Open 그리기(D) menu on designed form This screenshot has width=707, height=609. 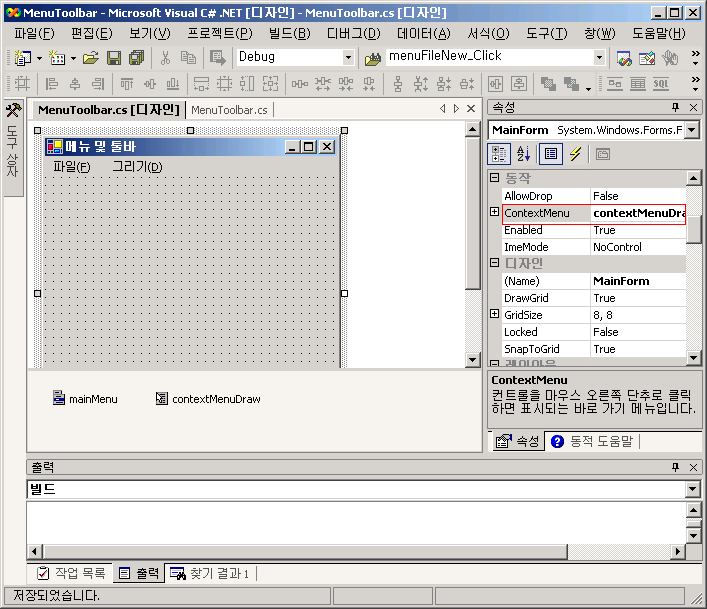[x=137, y=167]
